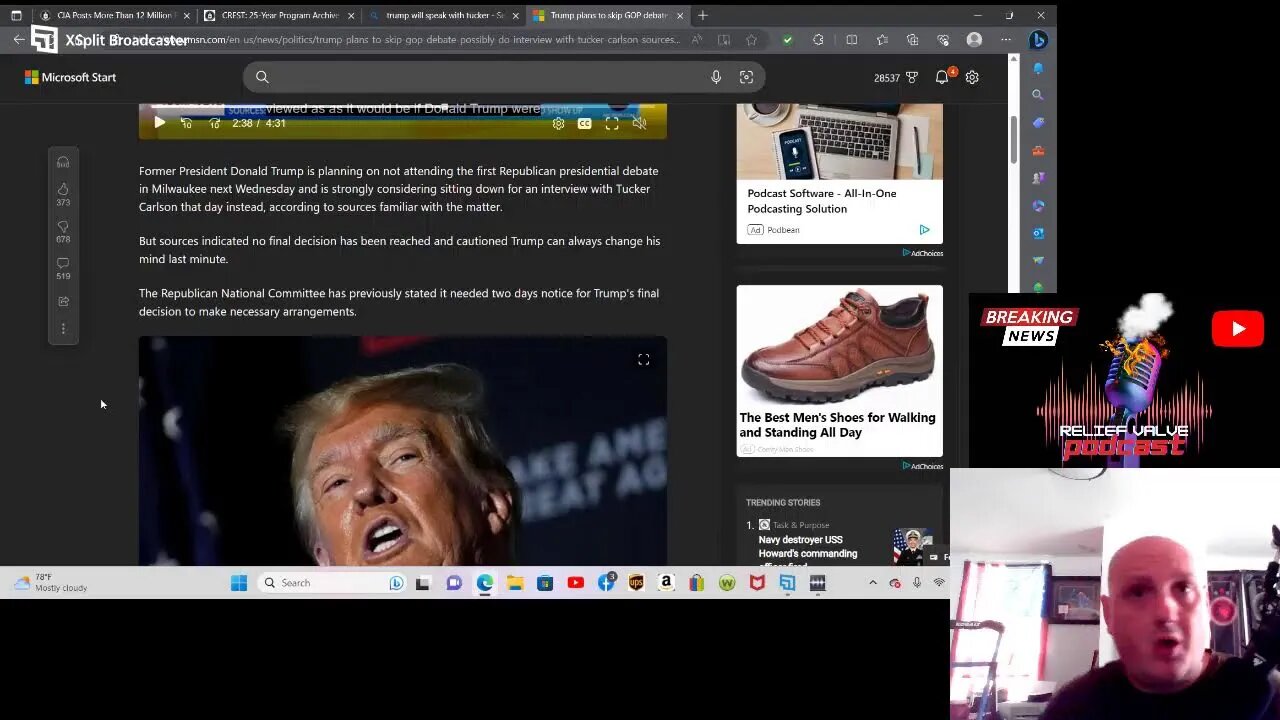Open the Bing Copilot sidebar button

1038,40
